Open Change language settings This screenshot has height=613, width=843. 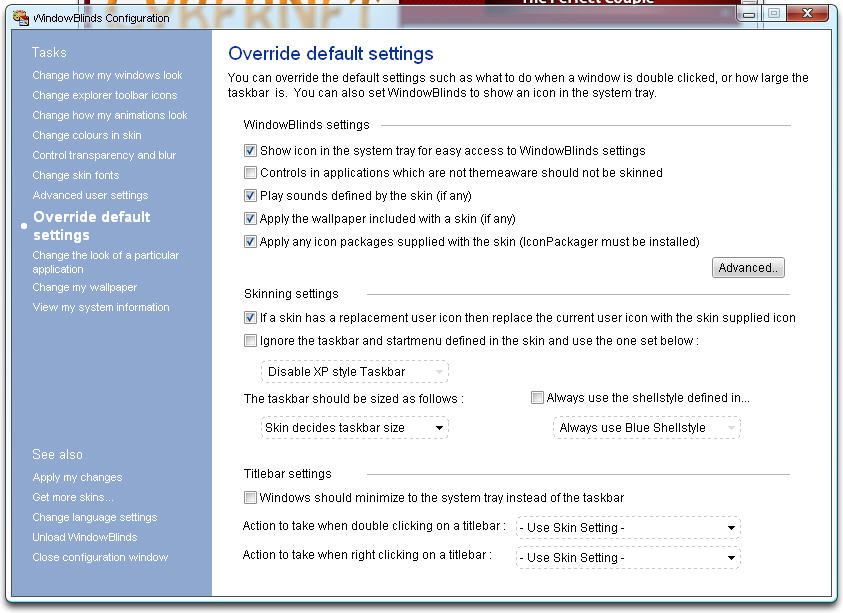click(95, 517)
